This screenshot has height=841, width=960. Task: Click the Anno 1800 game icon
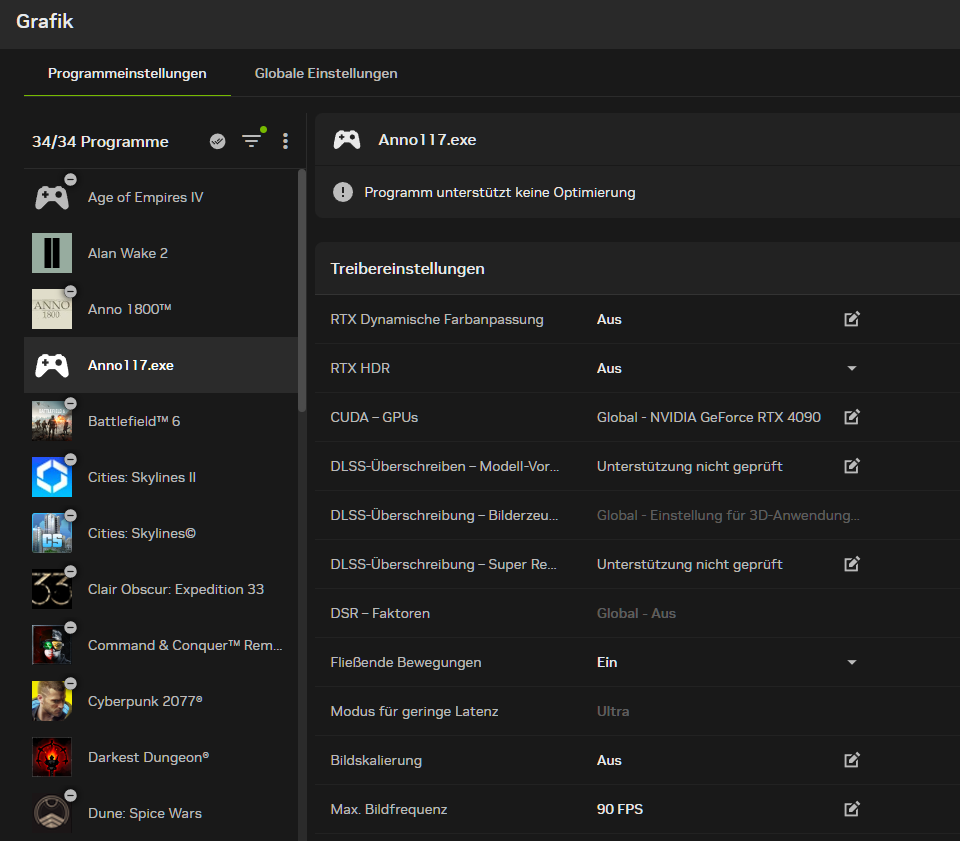click(52, 309)
